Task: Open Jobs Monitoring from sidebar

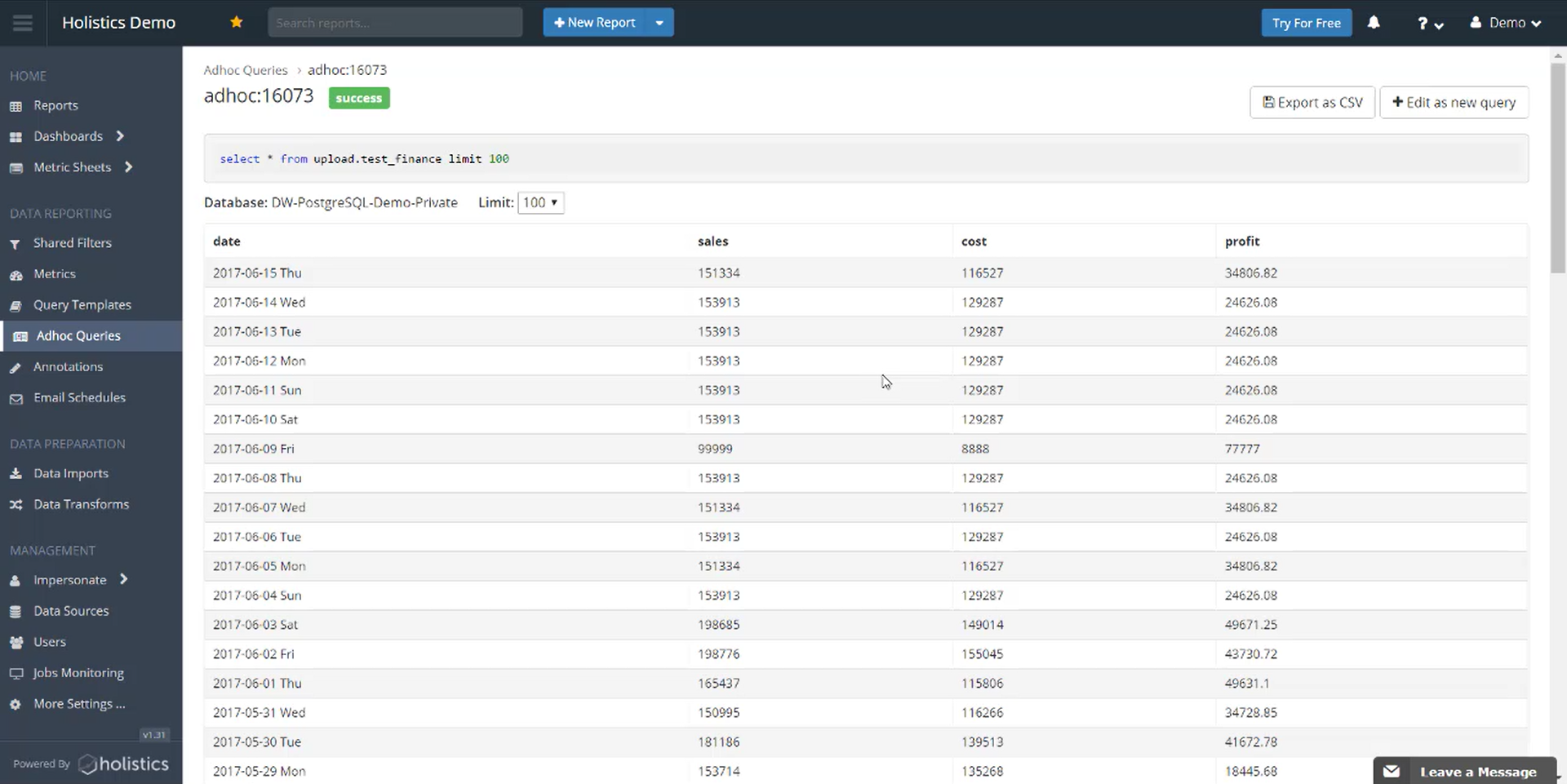Action: [78, 673]
